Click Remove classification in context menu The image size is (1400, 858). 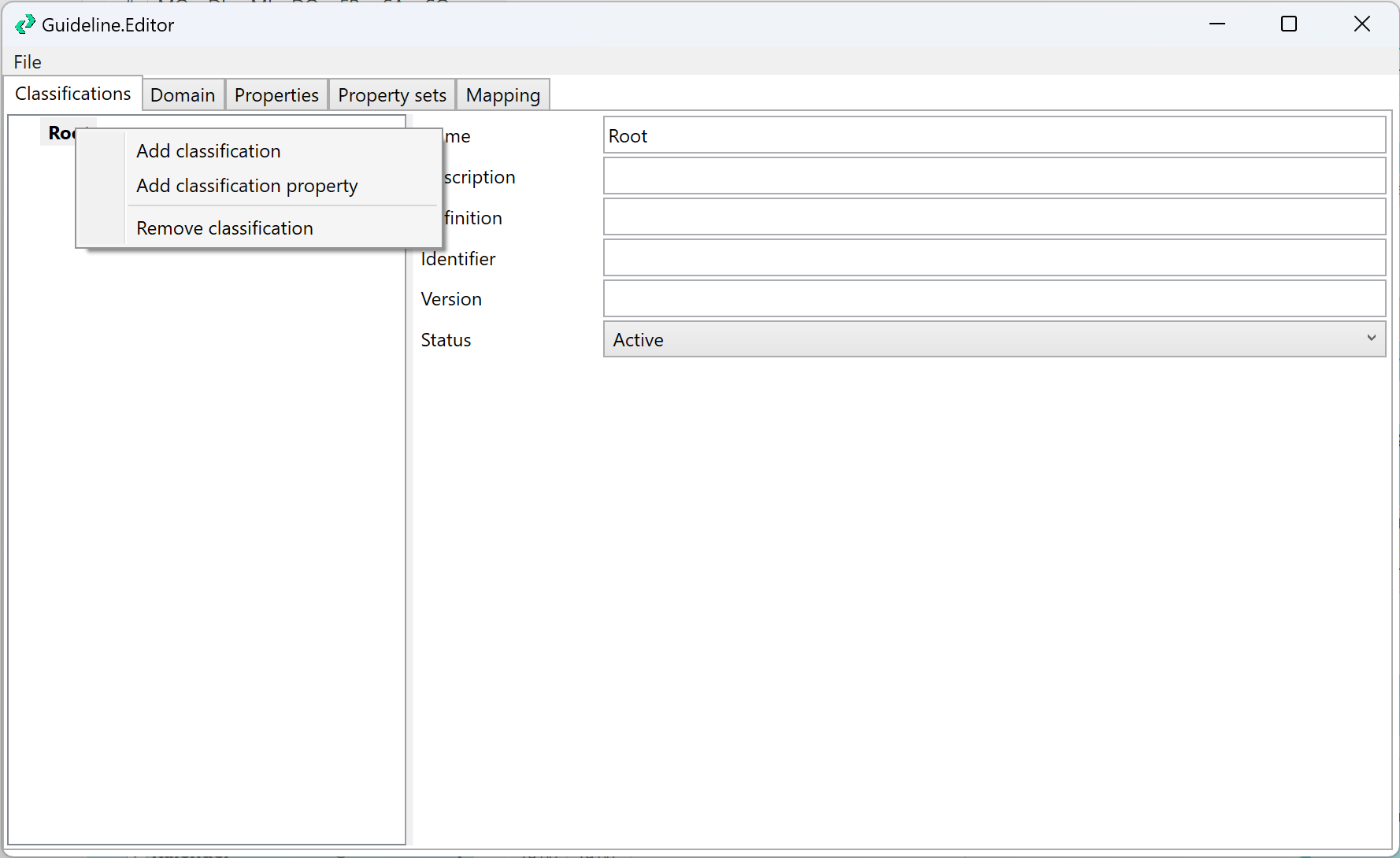click(224, 228)
